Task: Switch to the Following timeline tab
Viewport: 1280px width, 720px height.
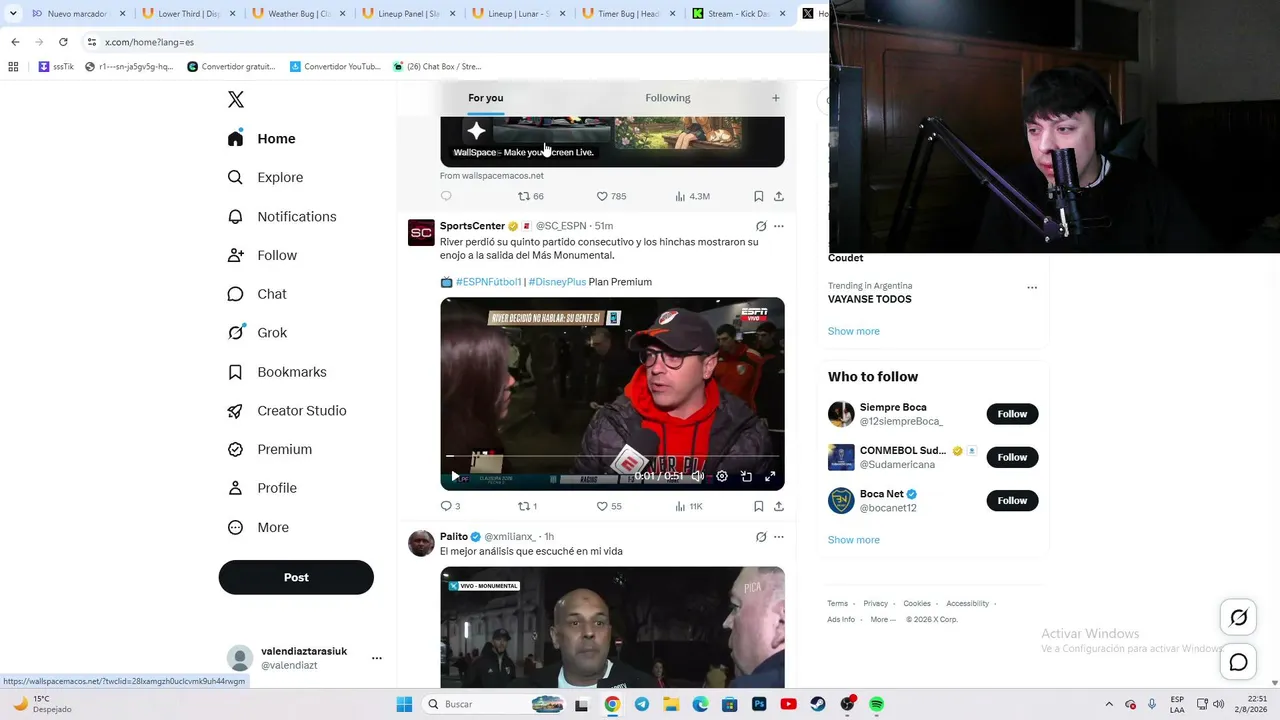Action: tap(667, 98)
